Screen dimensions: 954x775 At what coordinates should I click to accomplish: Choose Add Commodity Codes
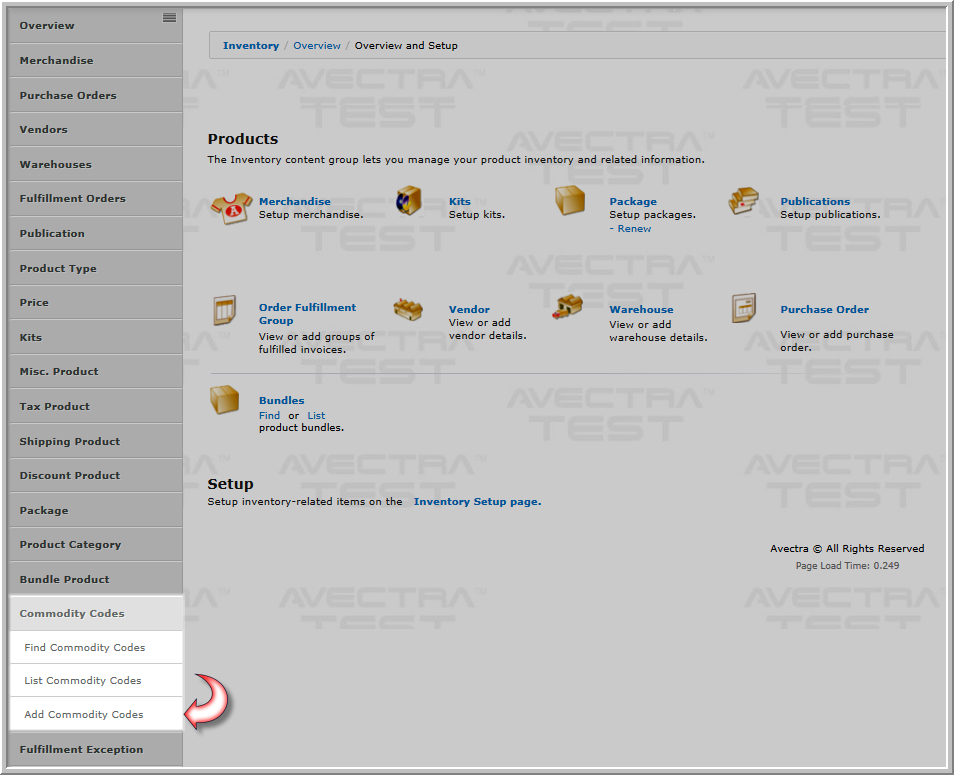click(x=96, y=714)
